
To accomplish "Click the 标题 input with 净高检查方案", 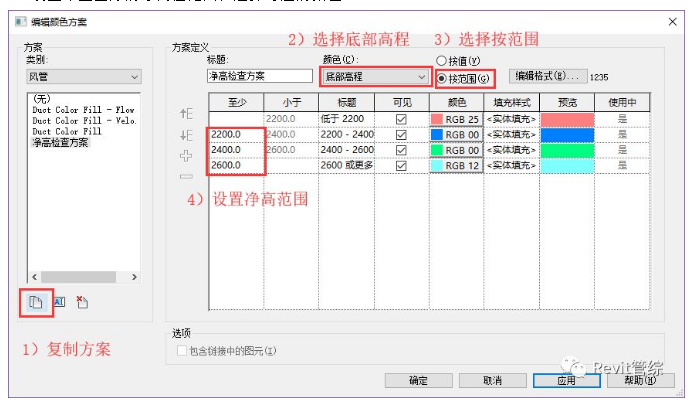I will 260,76.
